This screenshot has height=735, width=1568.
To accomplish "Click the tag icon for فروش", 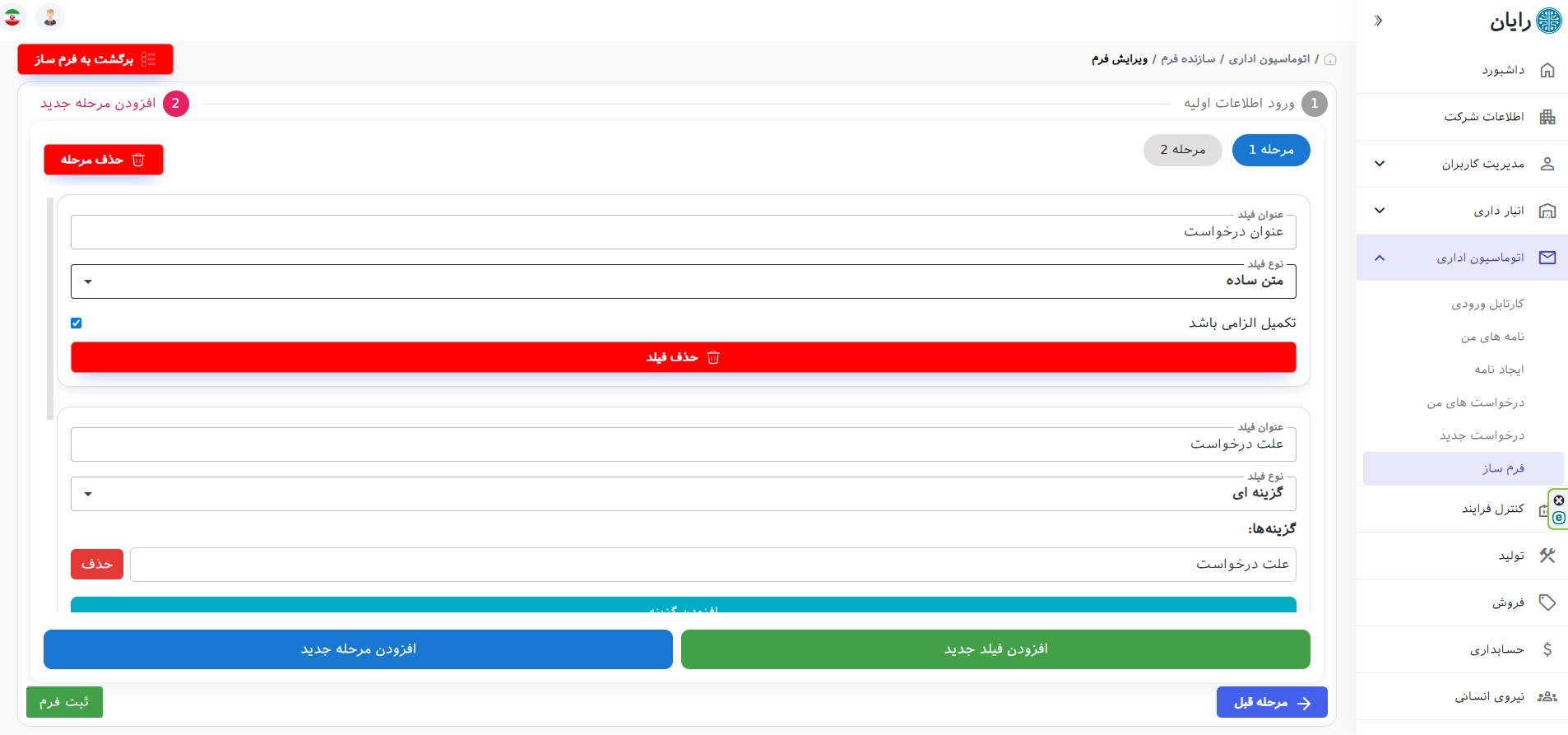I will (x=1547, y=602).
